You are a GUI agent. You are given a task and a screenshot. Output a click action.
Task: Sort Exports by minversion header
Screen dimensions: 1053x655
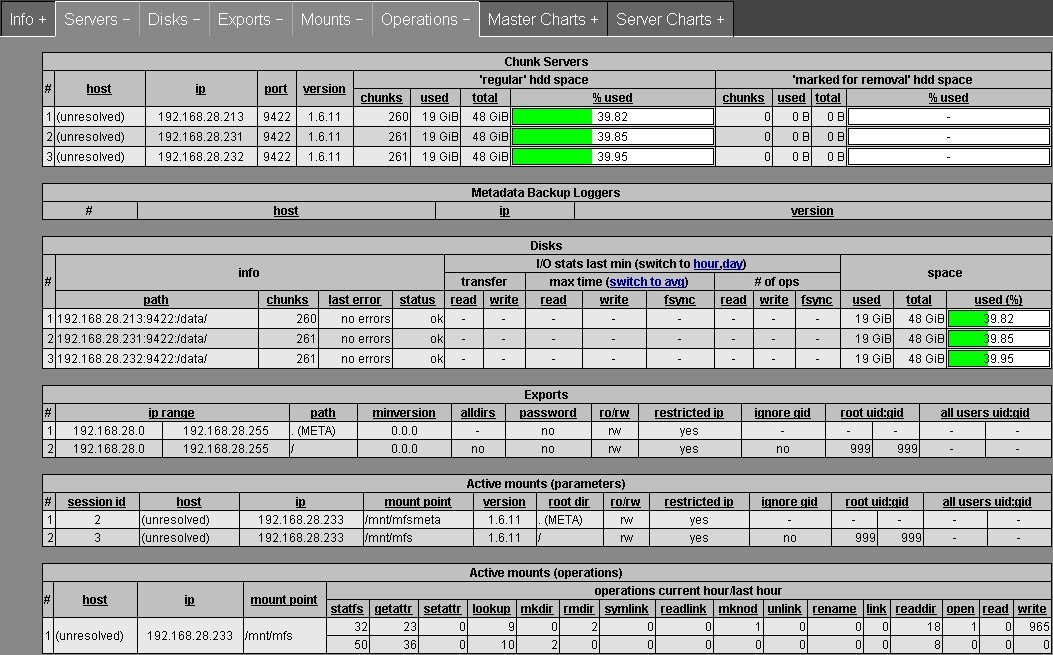pos(404,412)
